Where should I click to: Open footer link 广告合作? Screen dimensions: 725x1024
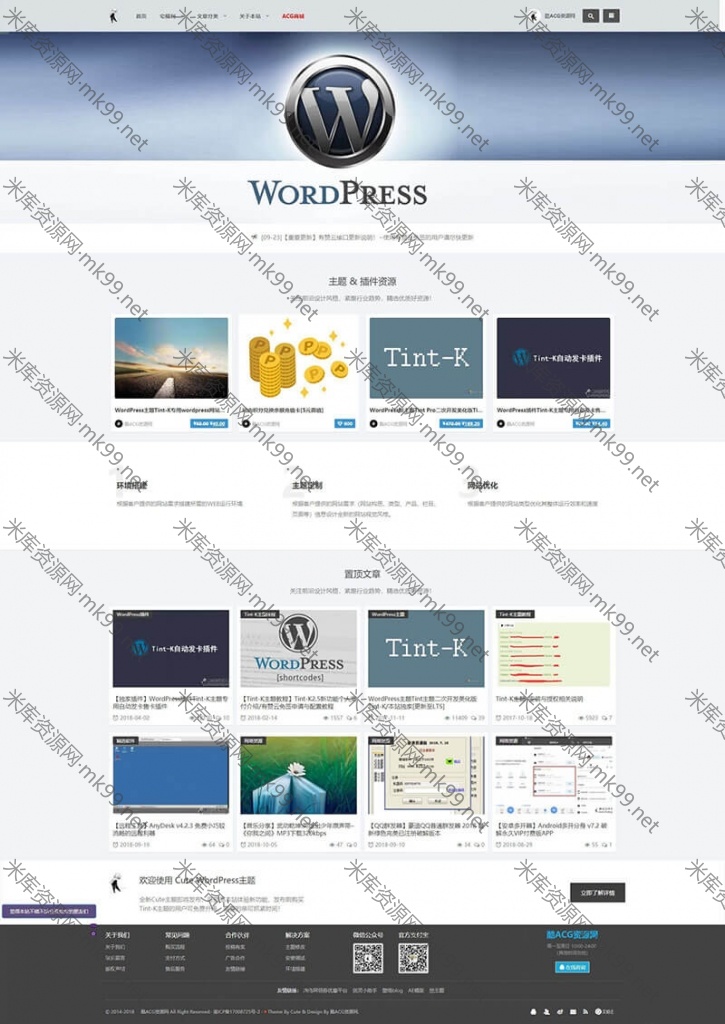235,958
